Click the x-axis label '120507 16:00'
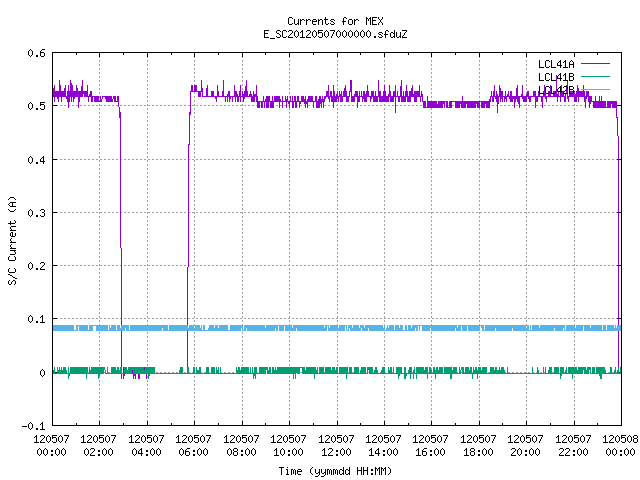 [x=431, y=445]
